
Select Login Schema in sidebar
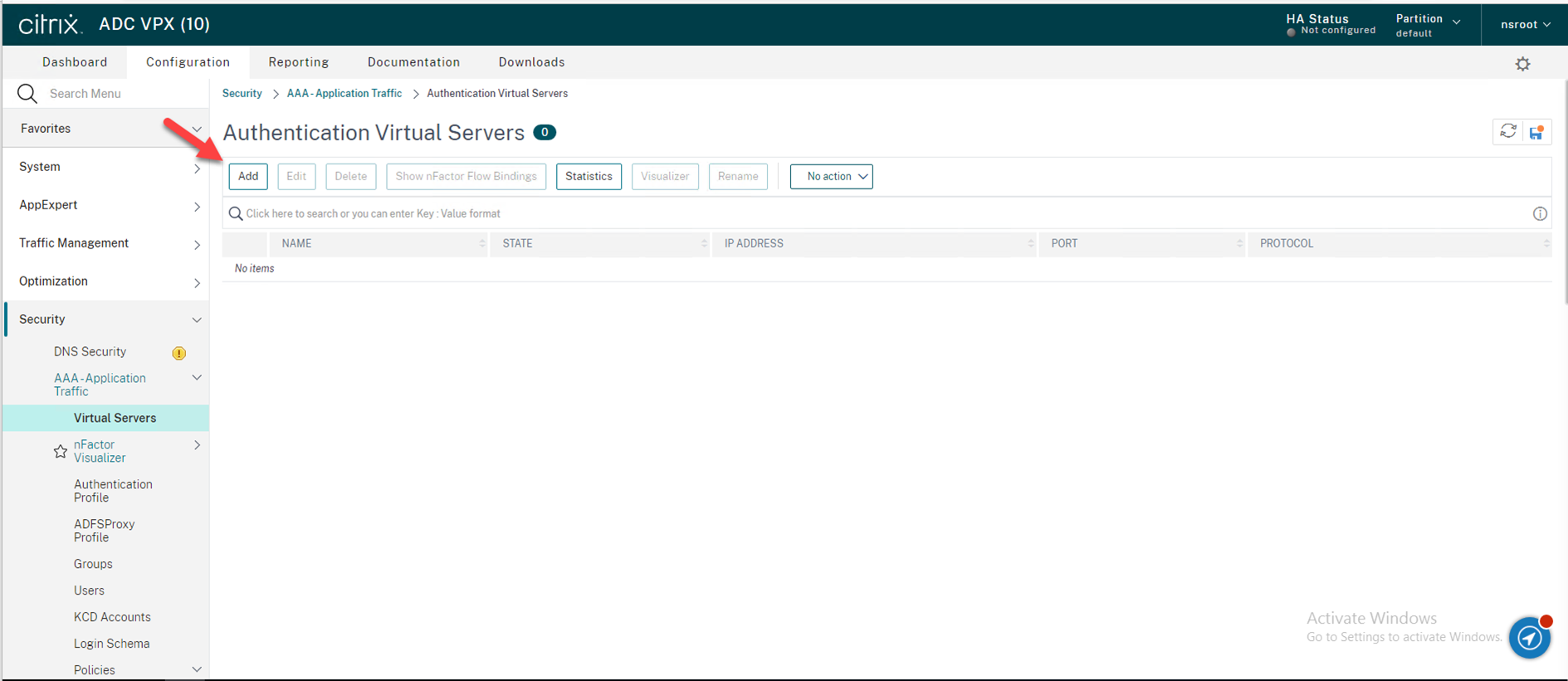111,644
